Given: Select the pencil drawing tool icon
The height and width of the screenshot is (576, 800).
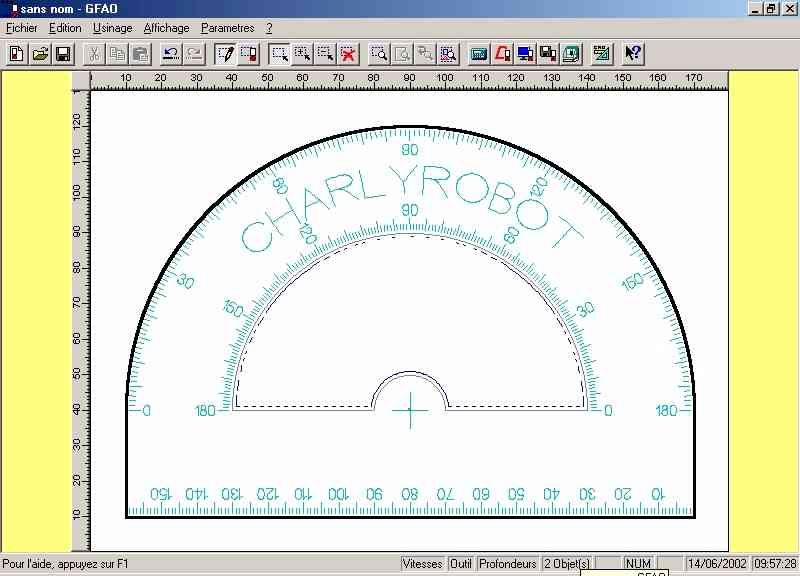Looking at the screenshot, I should pos(225,54).
